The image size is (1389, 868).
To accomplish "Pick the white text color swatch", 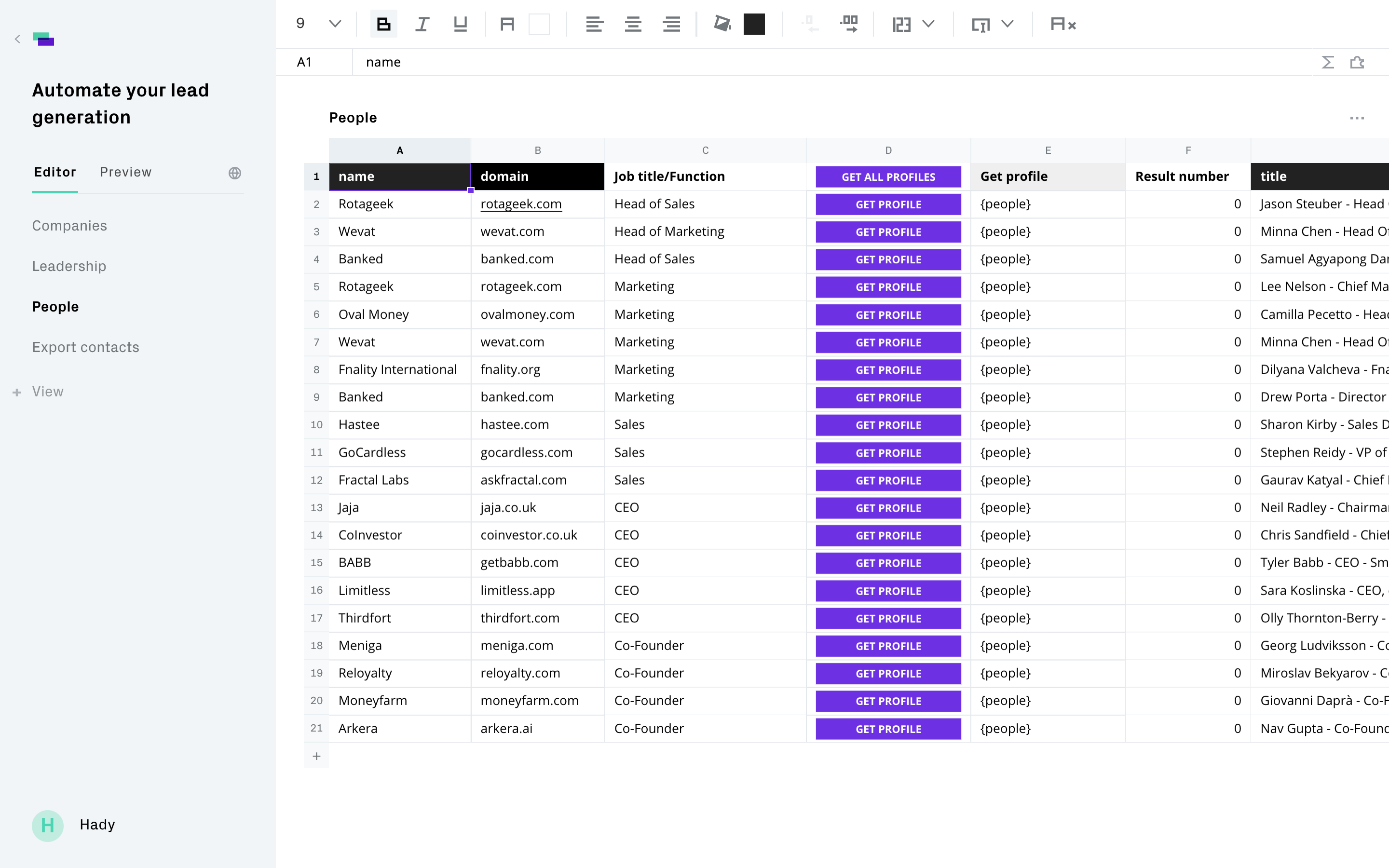I will [x=539, y=24].
